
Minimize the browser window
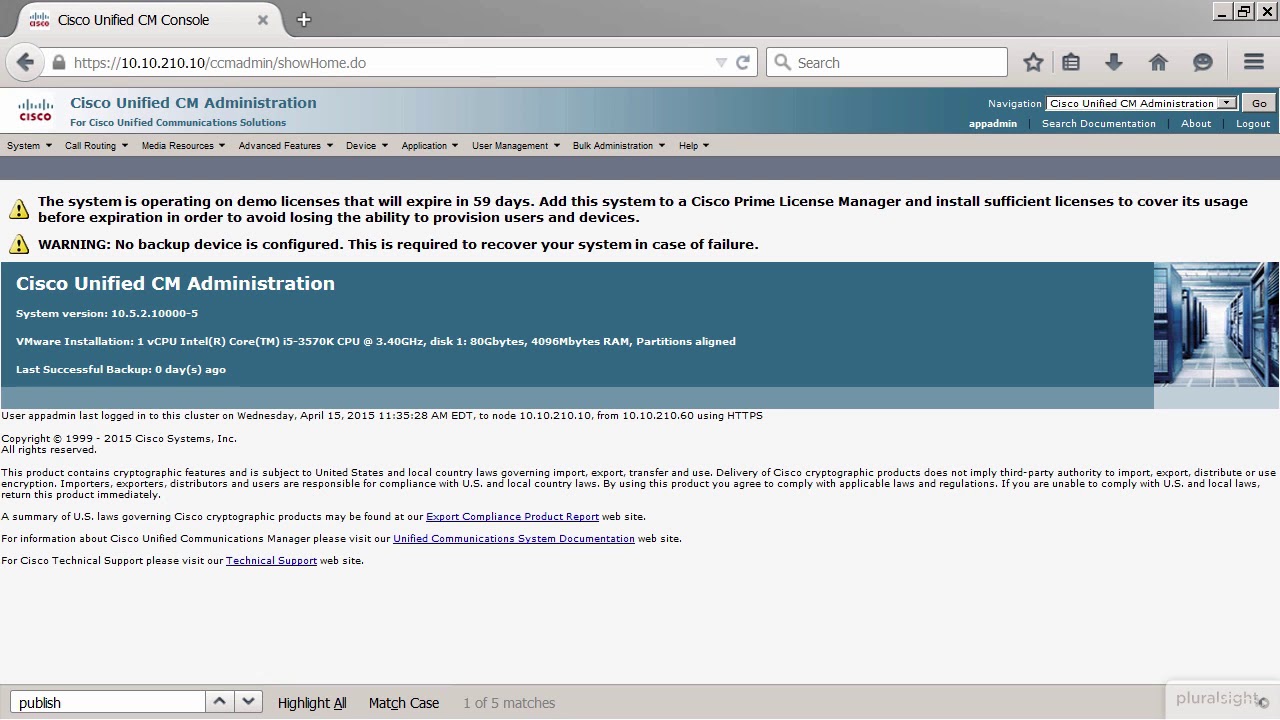[1222, 12]
